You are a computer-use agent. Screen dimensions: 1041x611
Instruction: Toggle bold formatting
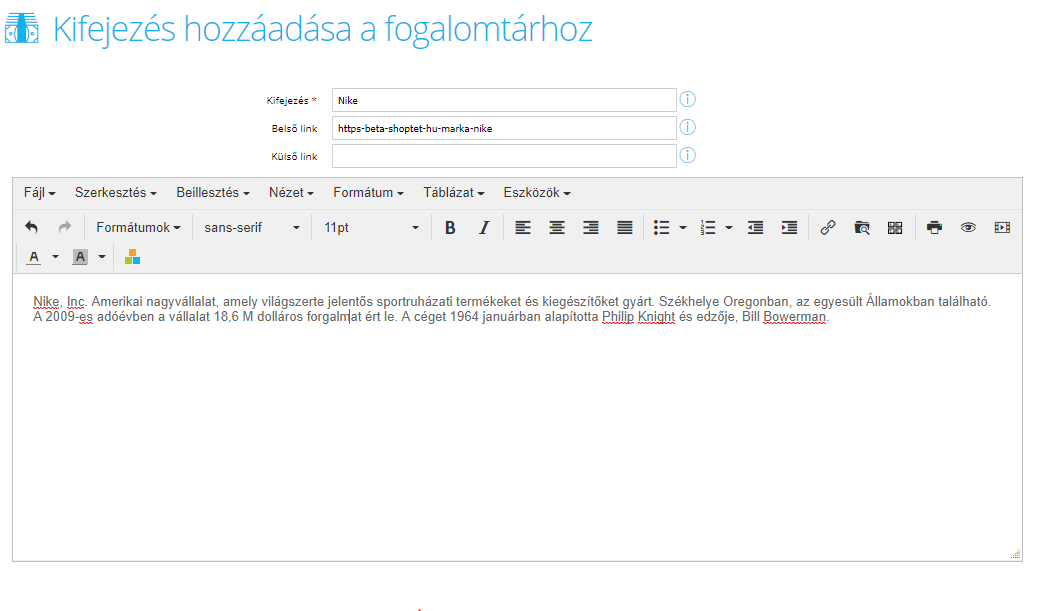coord(450,227)
